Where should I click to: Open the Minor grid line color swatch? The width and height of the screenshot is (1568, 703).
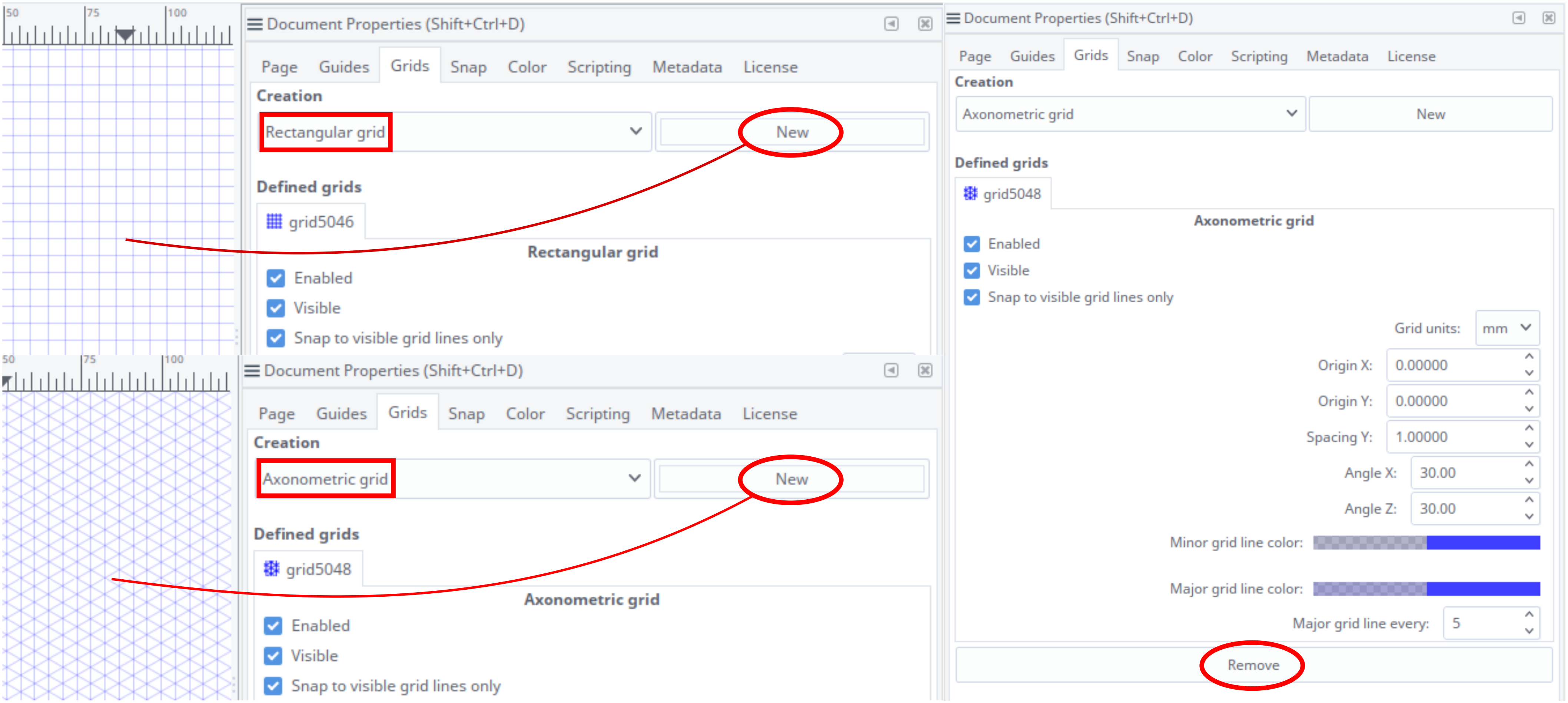[1426, 542]
